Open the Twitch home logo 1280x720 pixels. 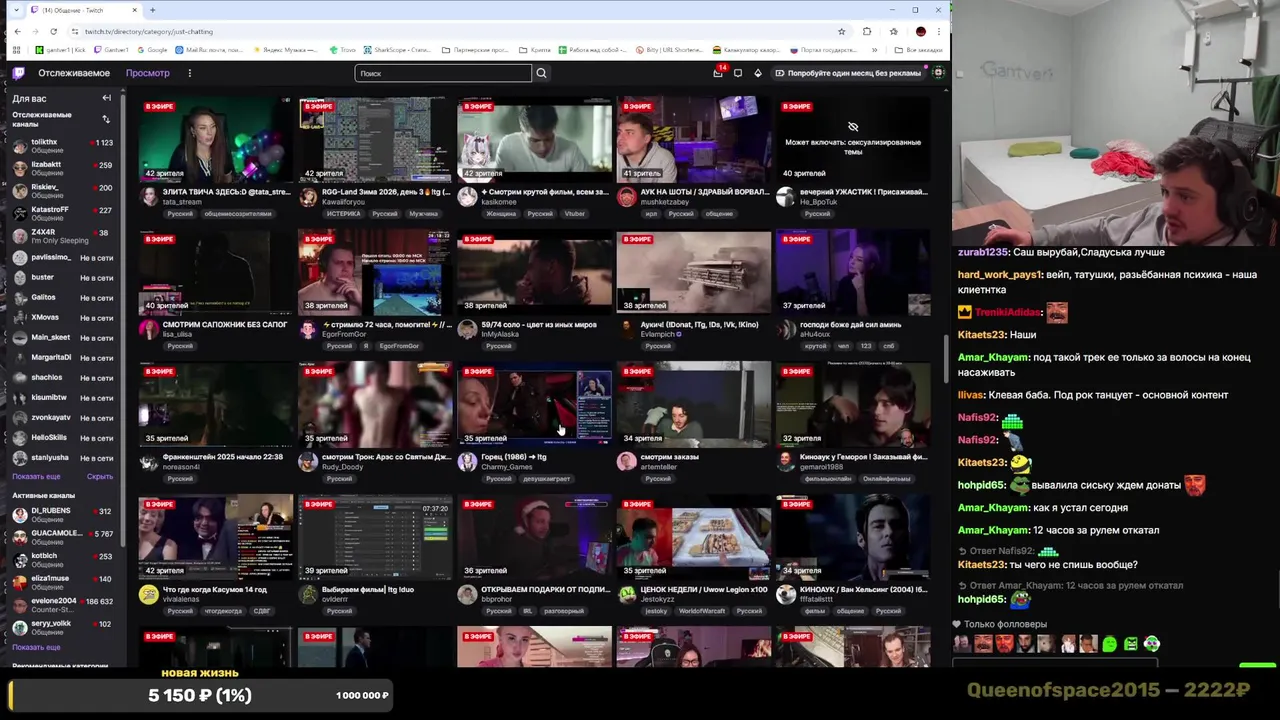pyautogui.click(x=18, y=73)
